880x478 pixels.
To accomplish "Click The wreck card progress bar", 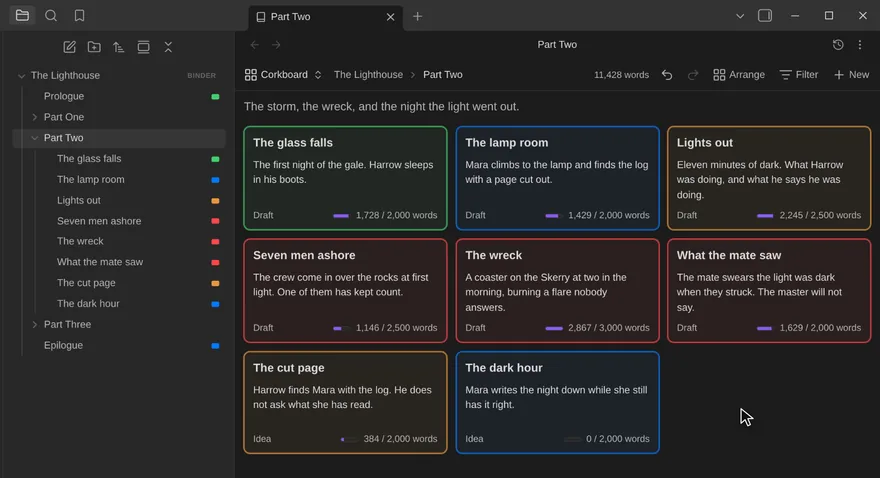I will click(554, 328).
